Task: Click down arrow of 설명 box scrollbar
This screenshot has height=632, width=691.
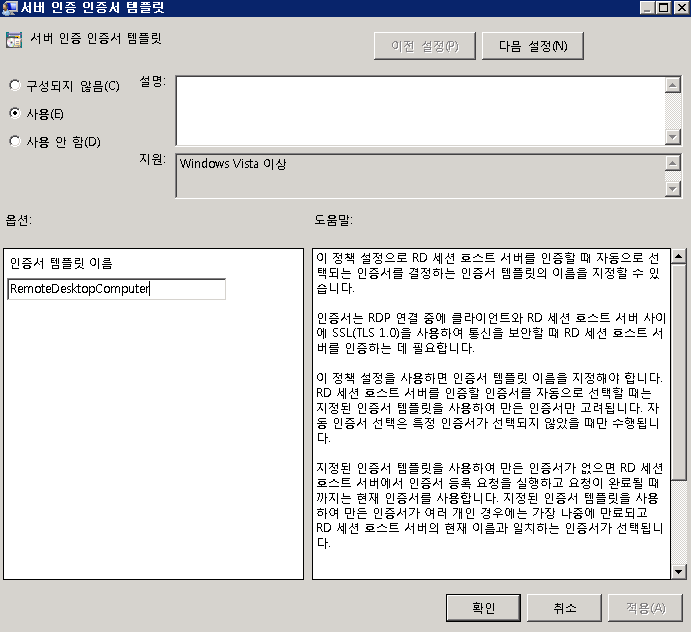Action: point(672,137)
